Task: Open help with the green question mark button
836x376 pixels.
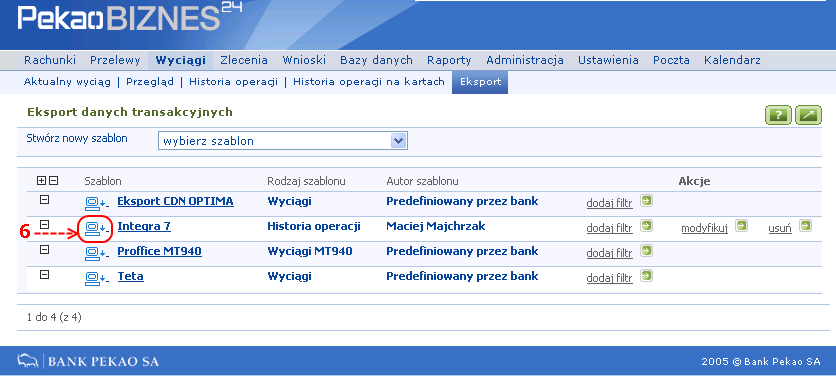Action: click(778, 115)
